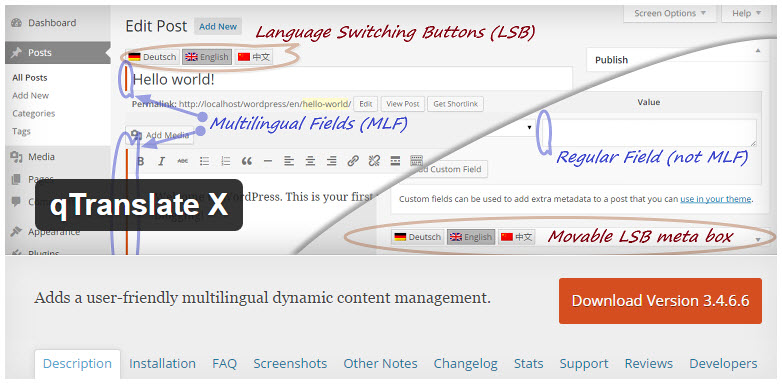Click the Appearance brush icon

click(x=16, y=232)
